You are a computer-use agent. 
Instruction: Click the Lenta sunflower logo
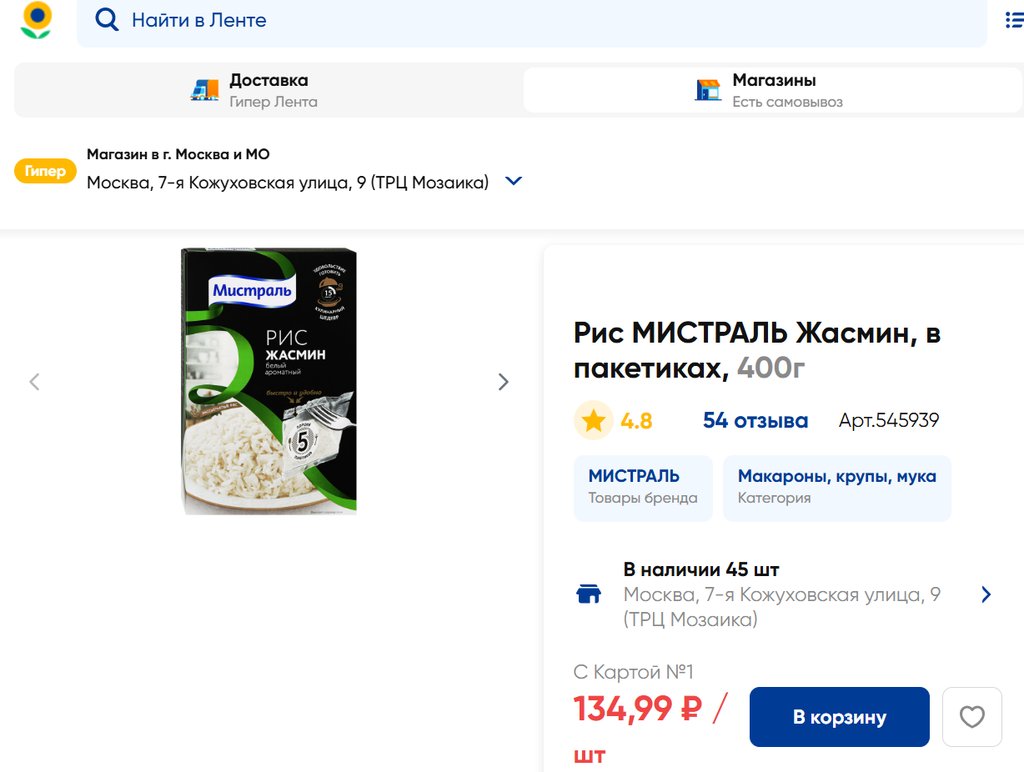pos(37,20)
